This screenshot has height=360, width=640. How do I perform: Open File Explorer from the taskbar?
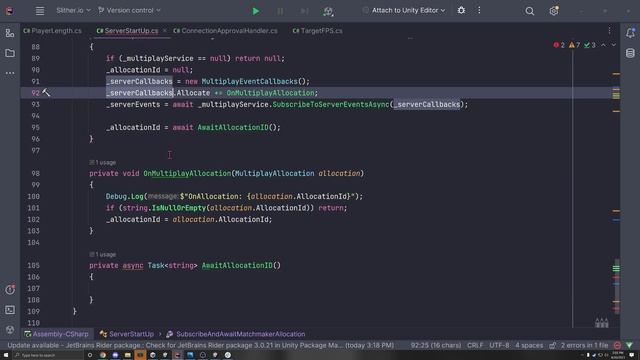[x=128, y=355]
